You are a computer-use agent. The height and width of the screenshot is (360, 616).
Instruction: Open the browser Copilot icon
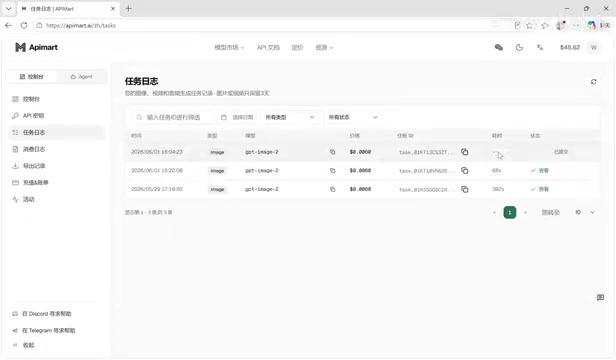(591, 26)
